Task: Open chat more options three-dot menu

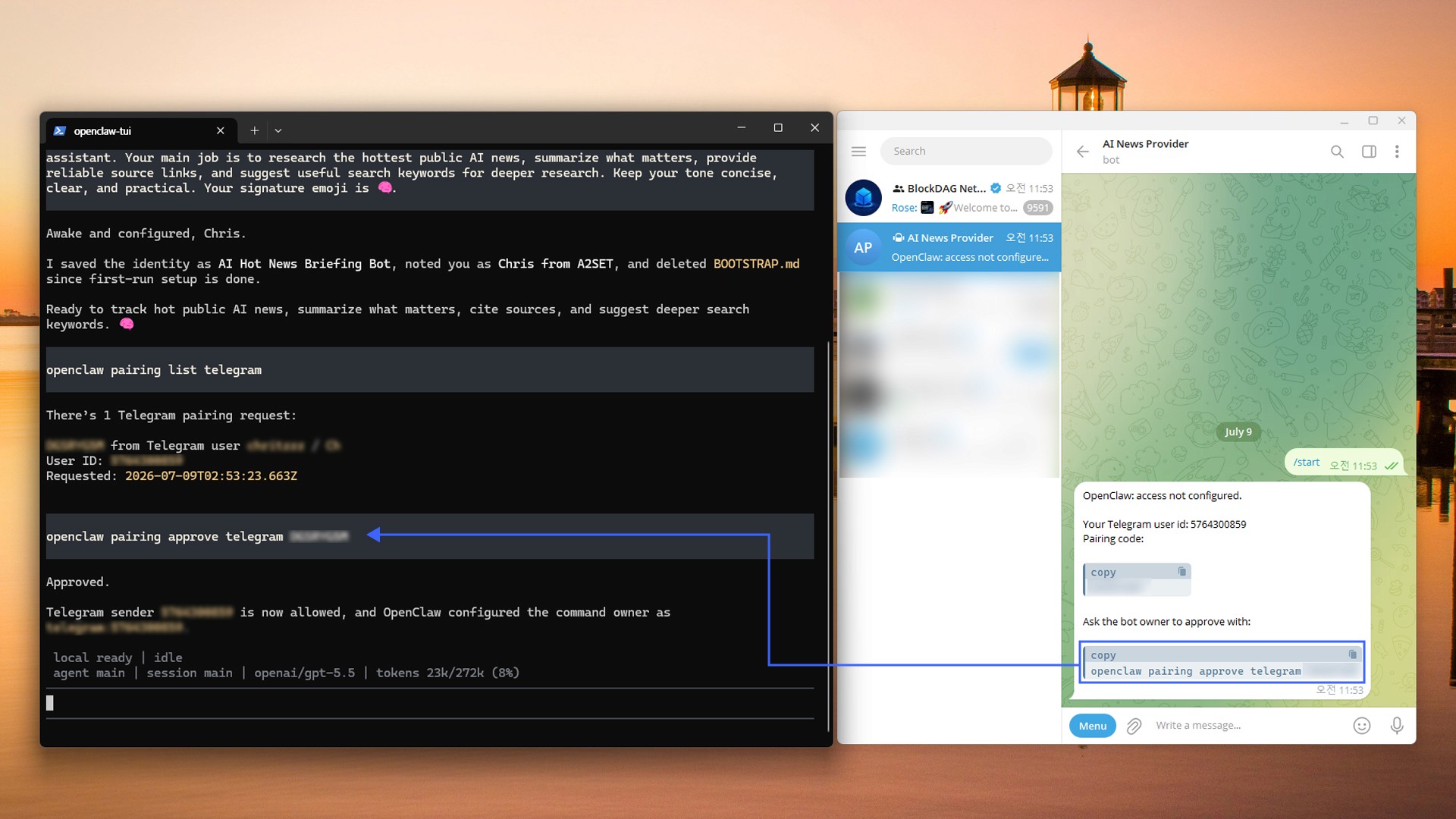Action: (x=1397, y=152)
